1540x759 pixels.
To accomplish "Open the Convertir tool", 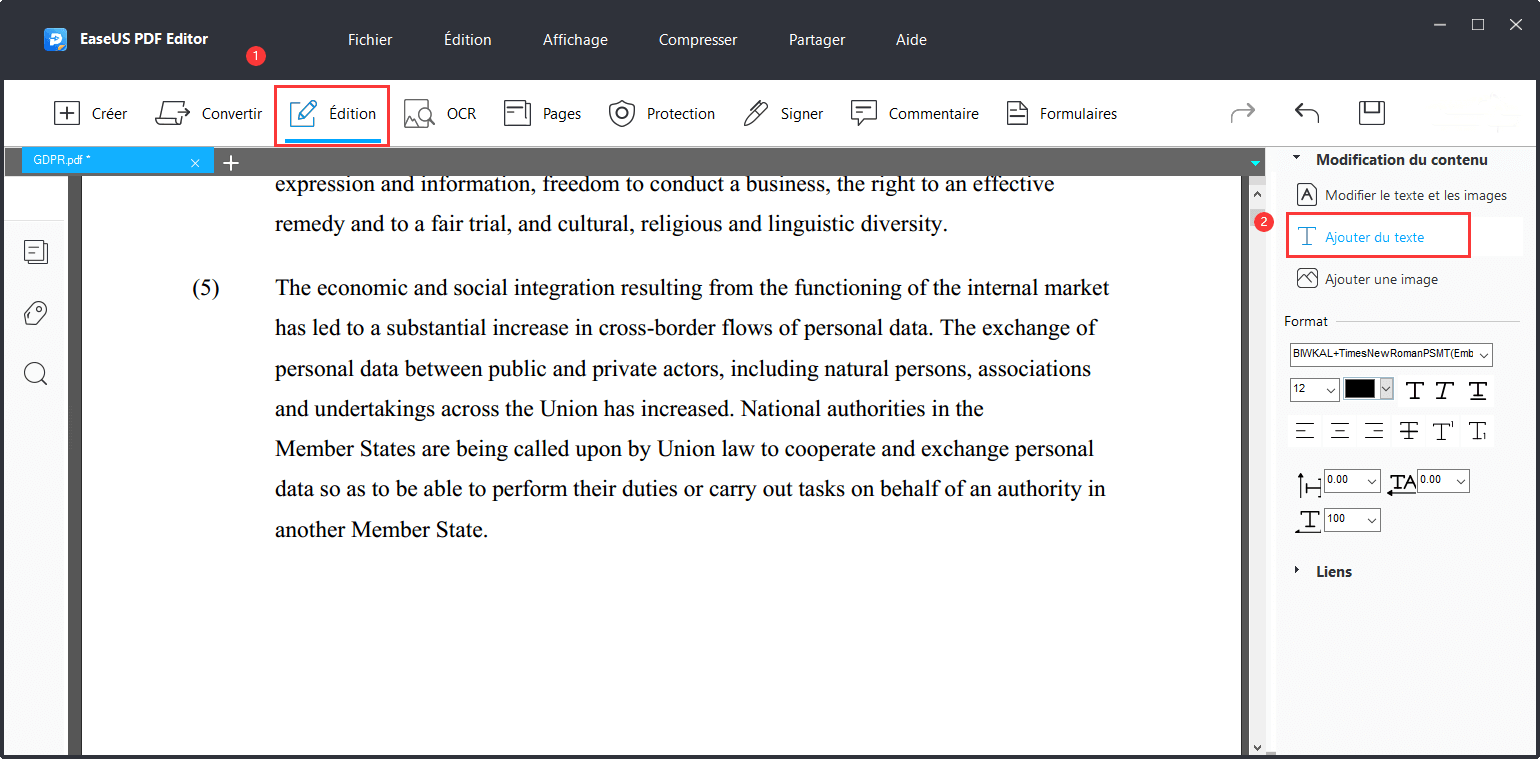I will point(209,114).
